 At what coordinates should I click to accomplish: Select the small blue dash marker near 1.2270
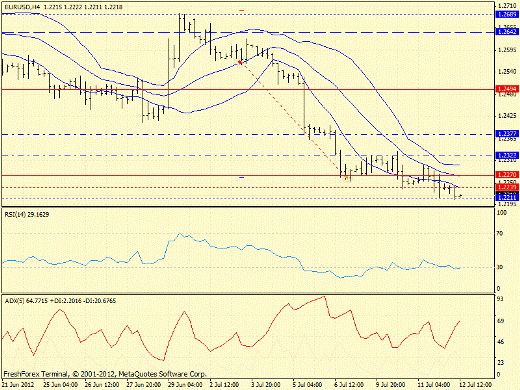242,177
